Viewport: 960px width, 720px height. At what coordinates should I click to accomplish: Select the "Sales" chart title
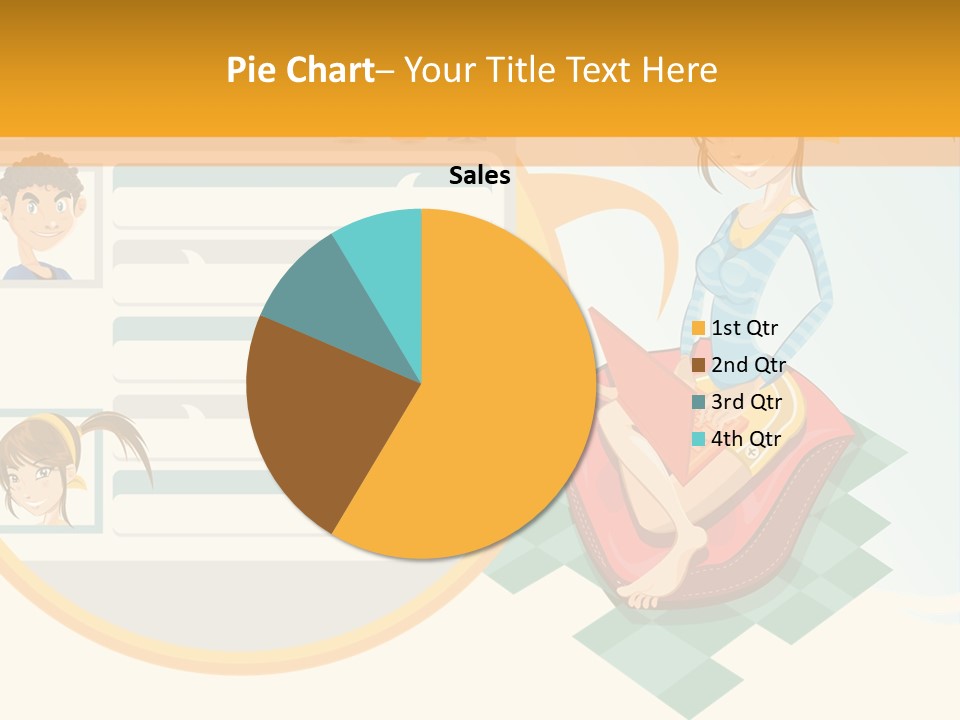pyautogui.click(x=479, y=176)
